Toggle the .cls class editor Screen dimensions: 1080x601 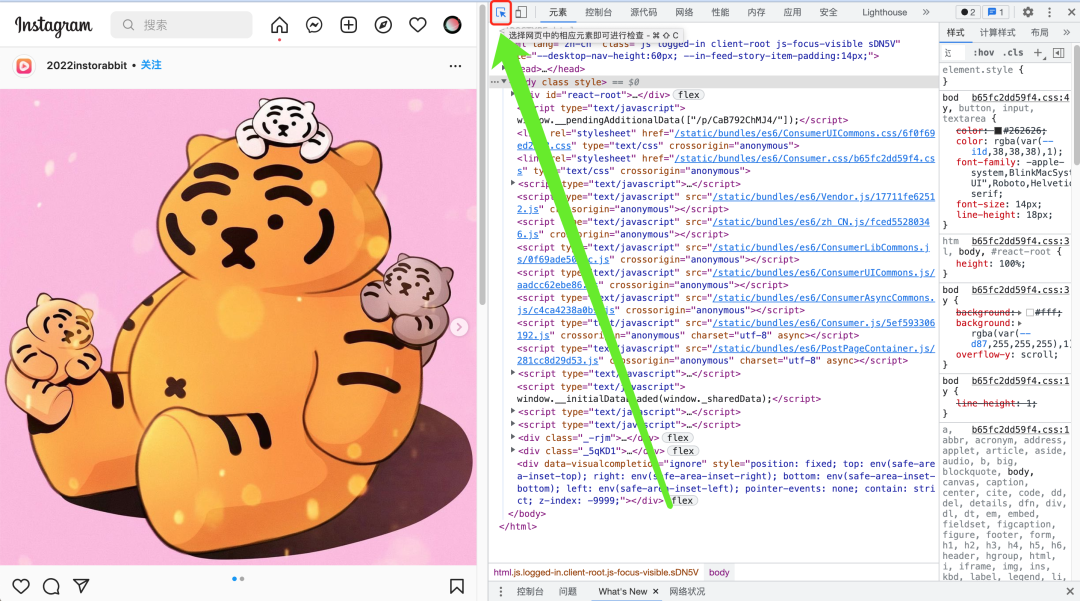pos(1014,52)
